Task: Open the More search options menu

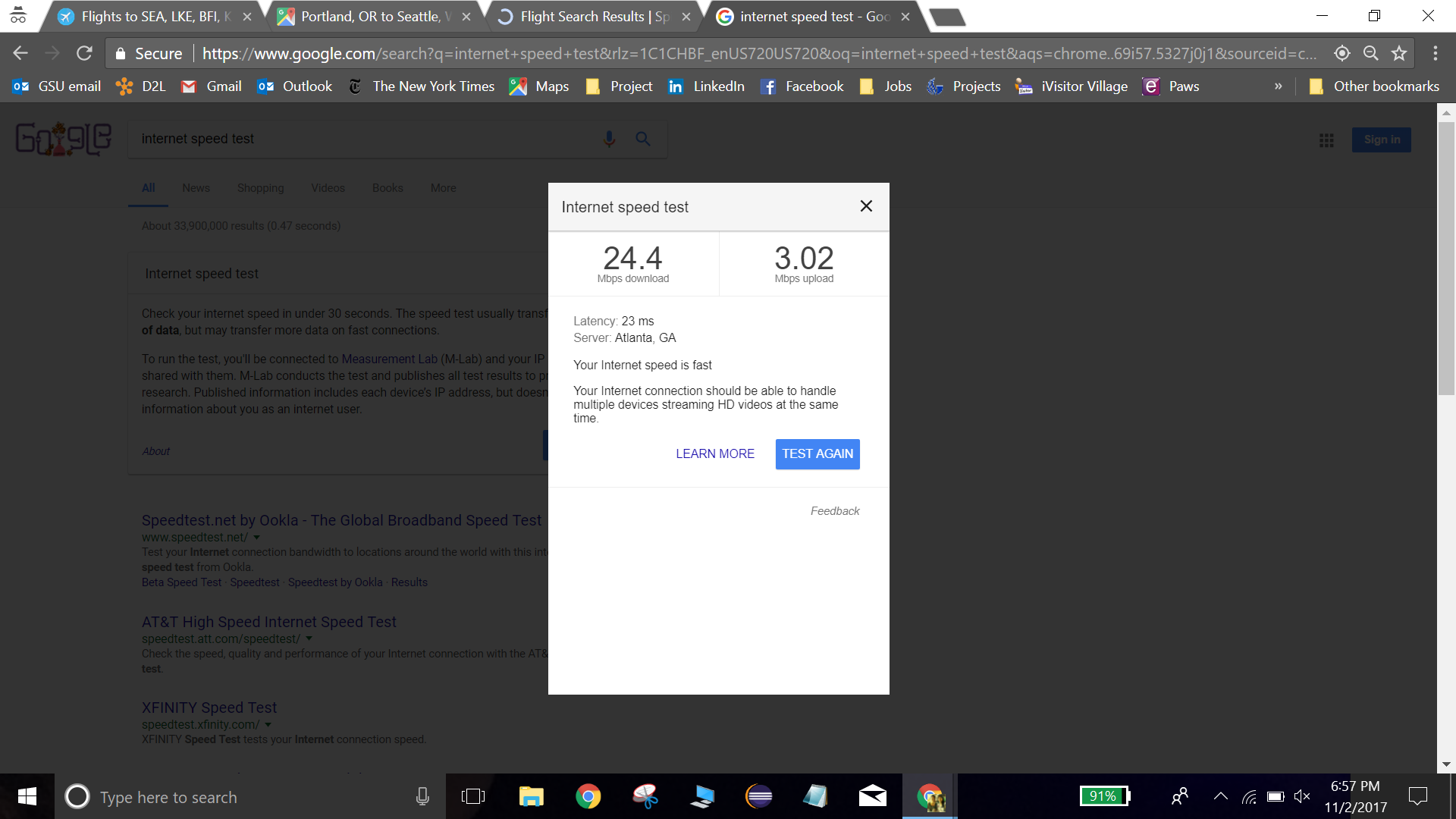Action: click(444, 188)
